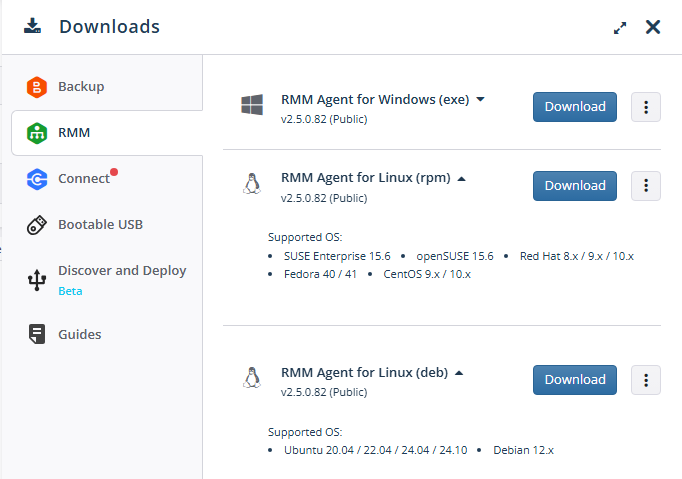Click the red notification dot on Connect

114,172
